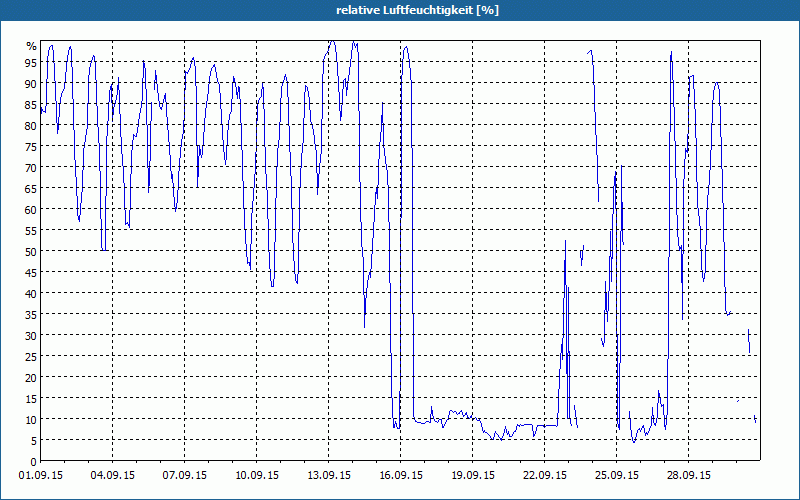
Task: Select the x-axis date label 10.09.15
Action: [x=257, y=476]
